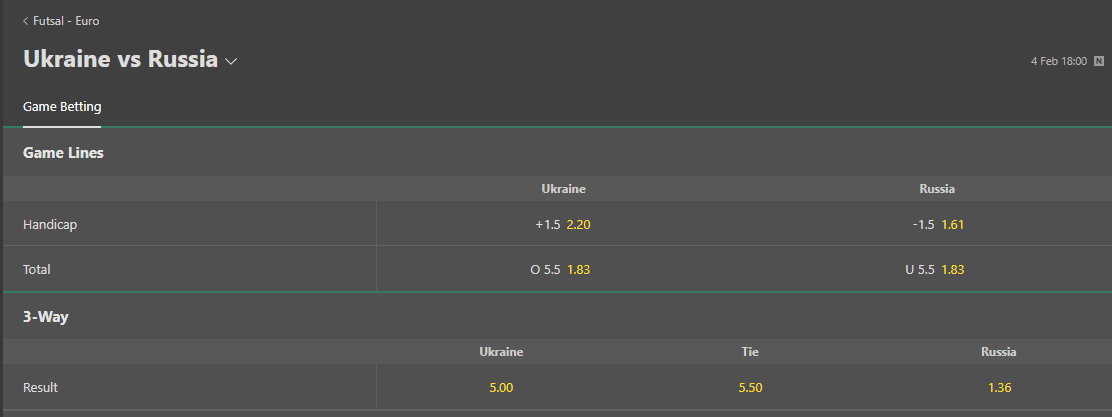Expand the Ukraine vs Russia match dropdown arrow

click(x=230, y=62)
